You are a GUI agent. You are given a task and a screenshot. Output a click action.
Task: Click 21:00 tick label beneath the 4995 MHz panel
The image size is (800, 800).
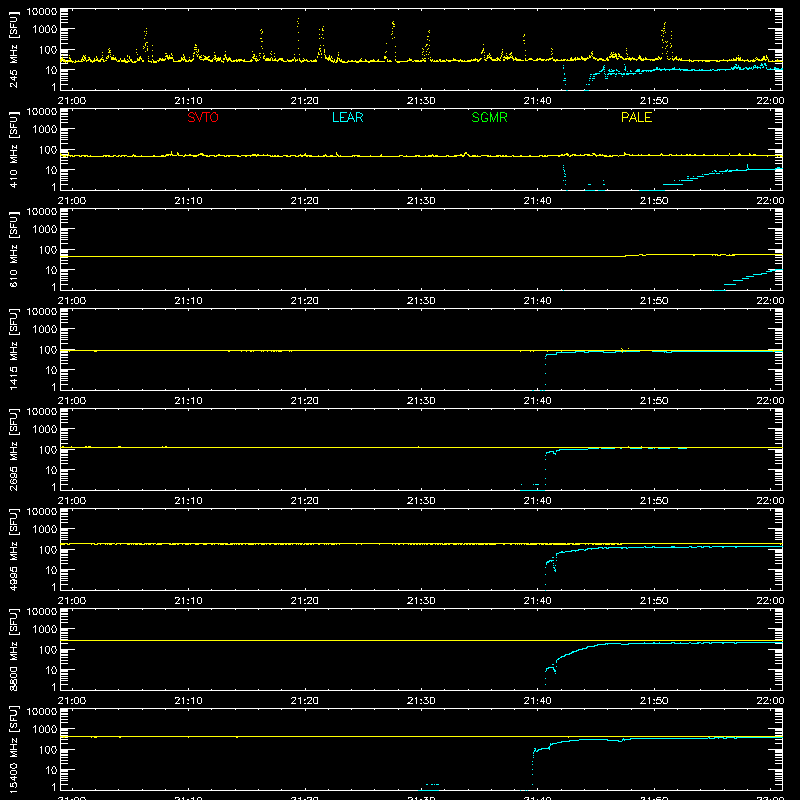(71, 601)
